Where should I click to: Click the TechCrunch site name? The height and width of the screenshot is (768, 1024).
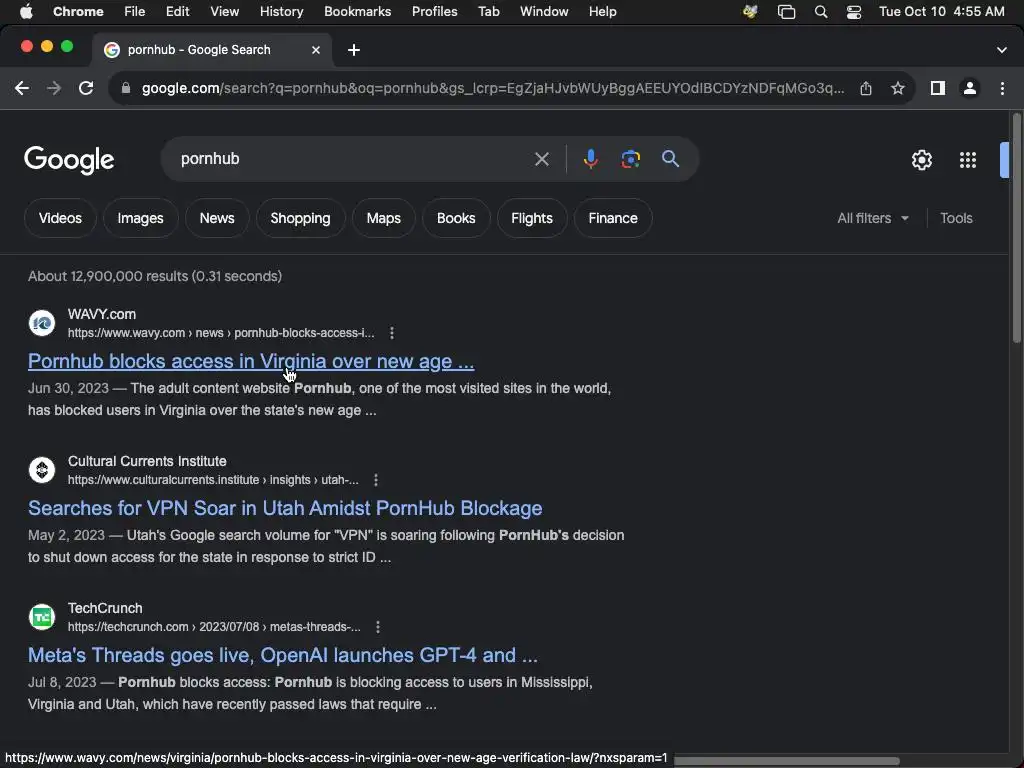[105, 608]
